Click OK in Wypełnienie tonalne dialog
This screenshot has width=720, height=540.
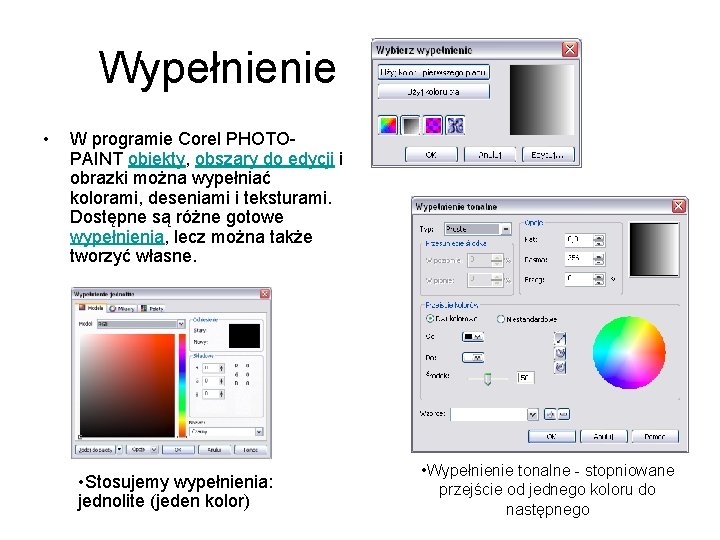(551, 436)
